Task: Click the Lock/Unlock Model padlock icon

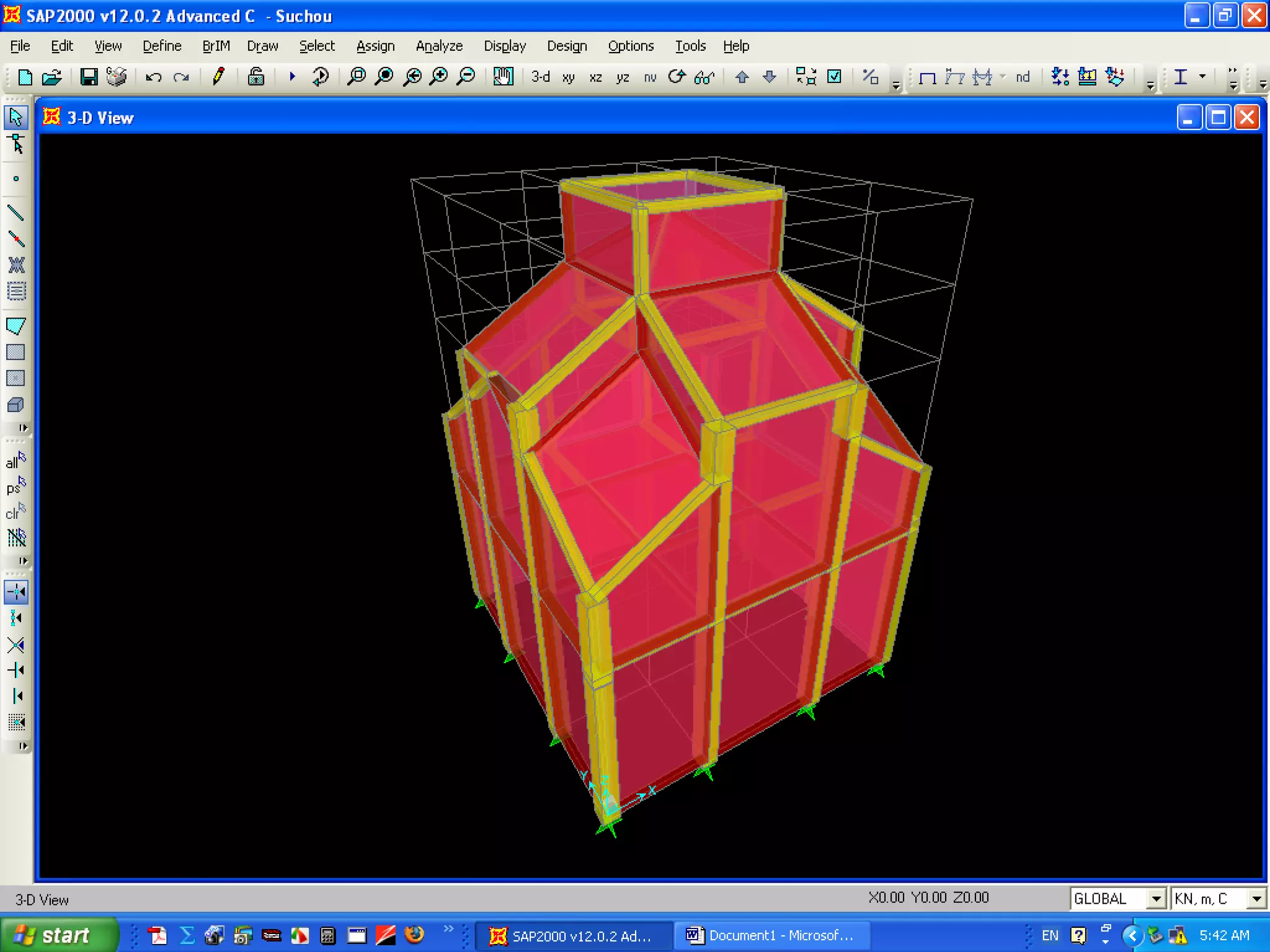Action: pyautogui.click(x=255, y=77)
